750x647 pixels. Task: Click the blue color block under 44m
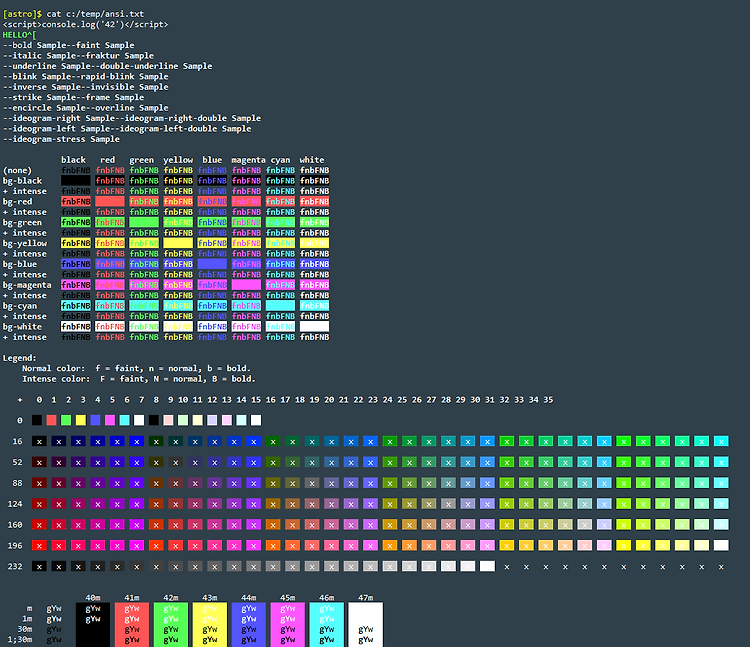pyautogui.click(x=249, y=625)
